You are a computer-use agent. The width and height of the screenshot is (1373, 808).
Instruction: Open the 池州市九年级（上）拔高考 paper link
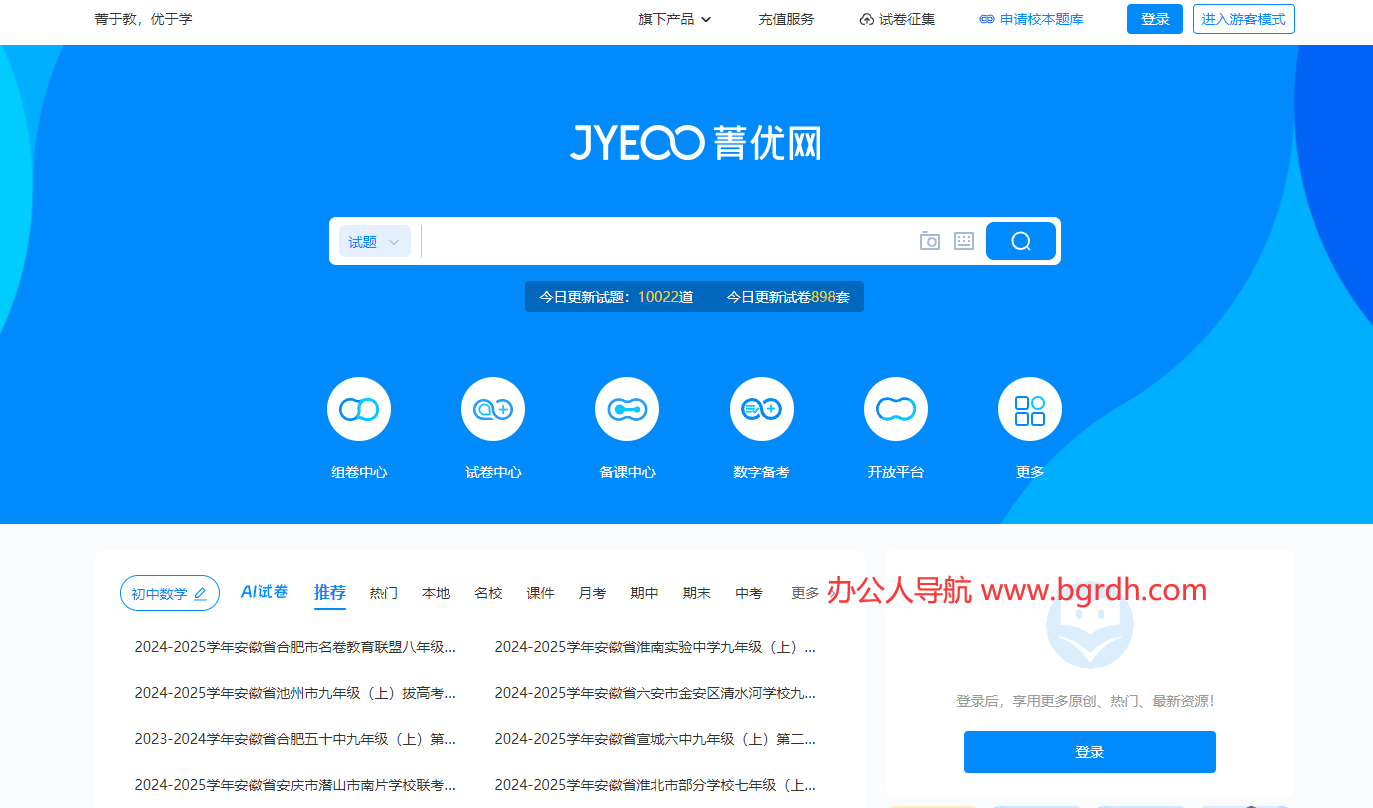tap(295, 693)
